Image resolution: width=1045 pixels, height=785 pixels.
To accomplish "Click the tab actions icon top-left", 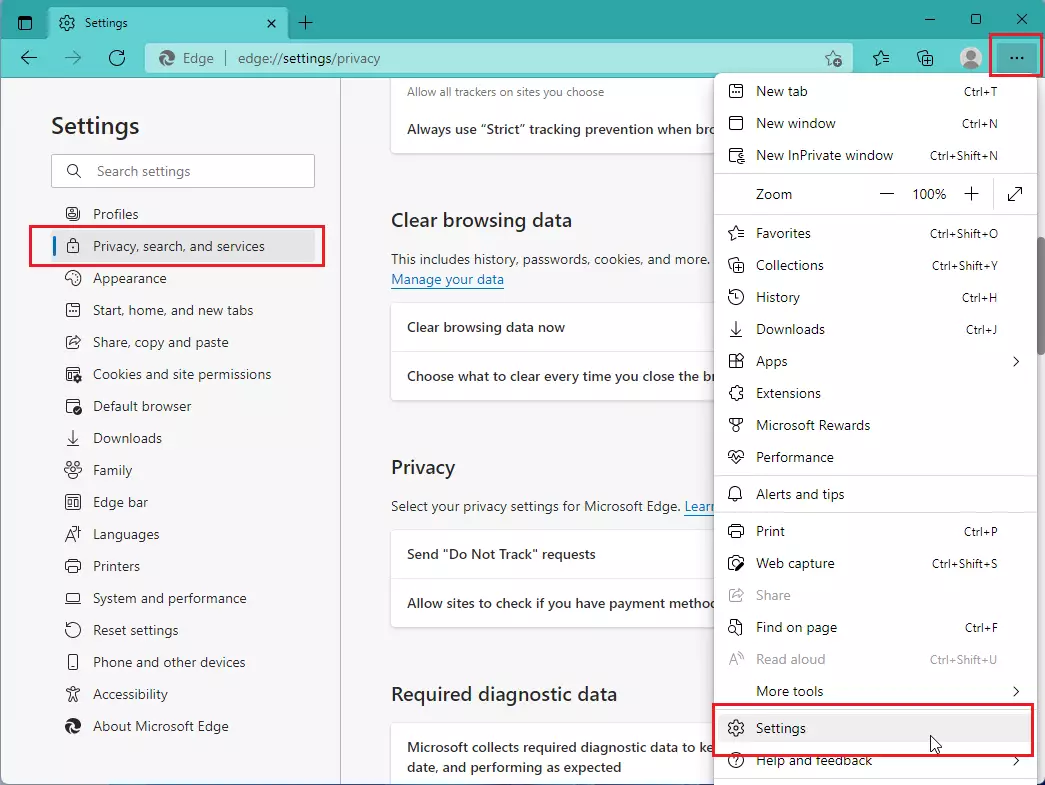I will 25,22.
